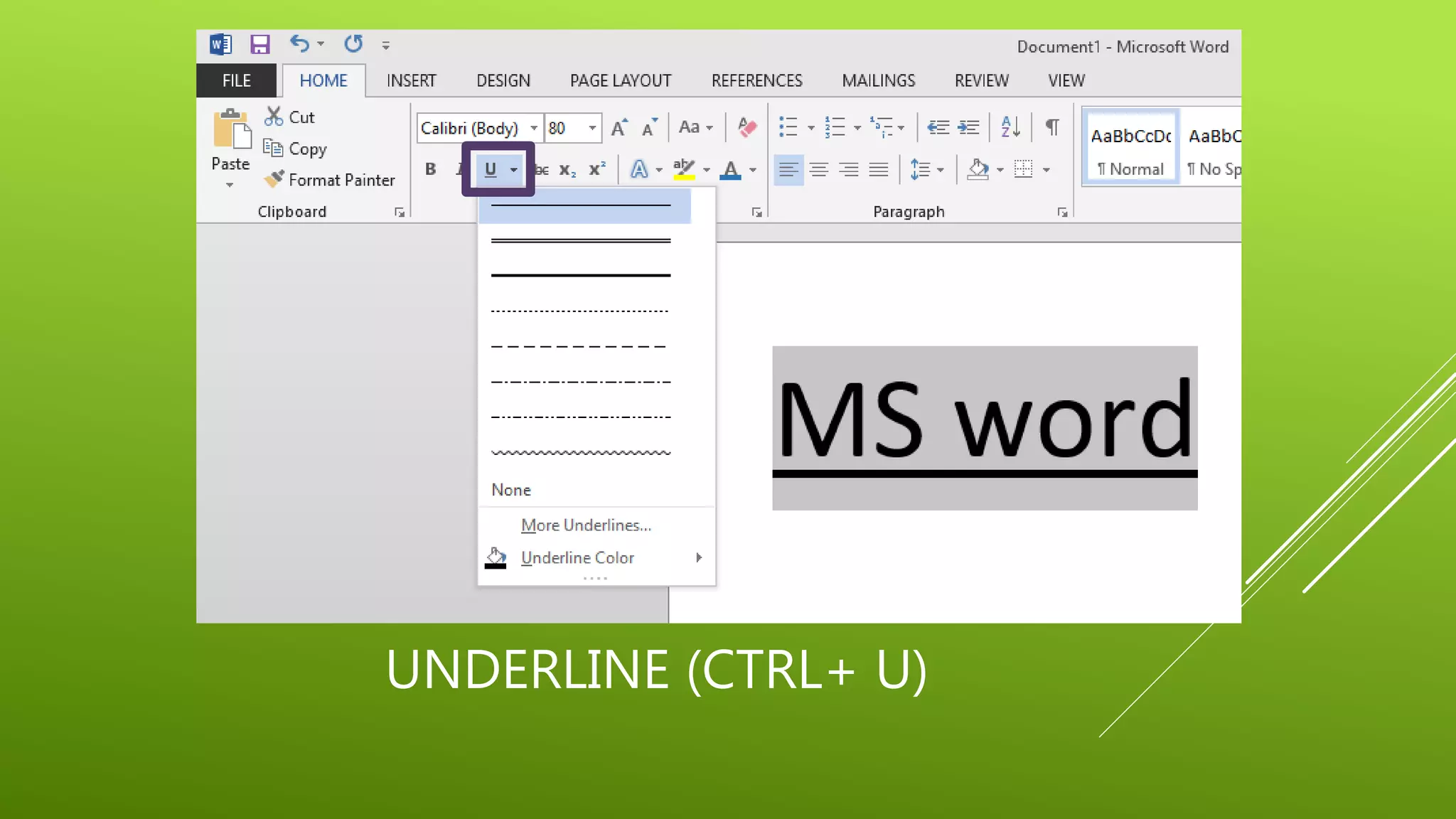Click the Show/Hide paragraph marks icon
1456x819 pixels.
(1052, 127)
